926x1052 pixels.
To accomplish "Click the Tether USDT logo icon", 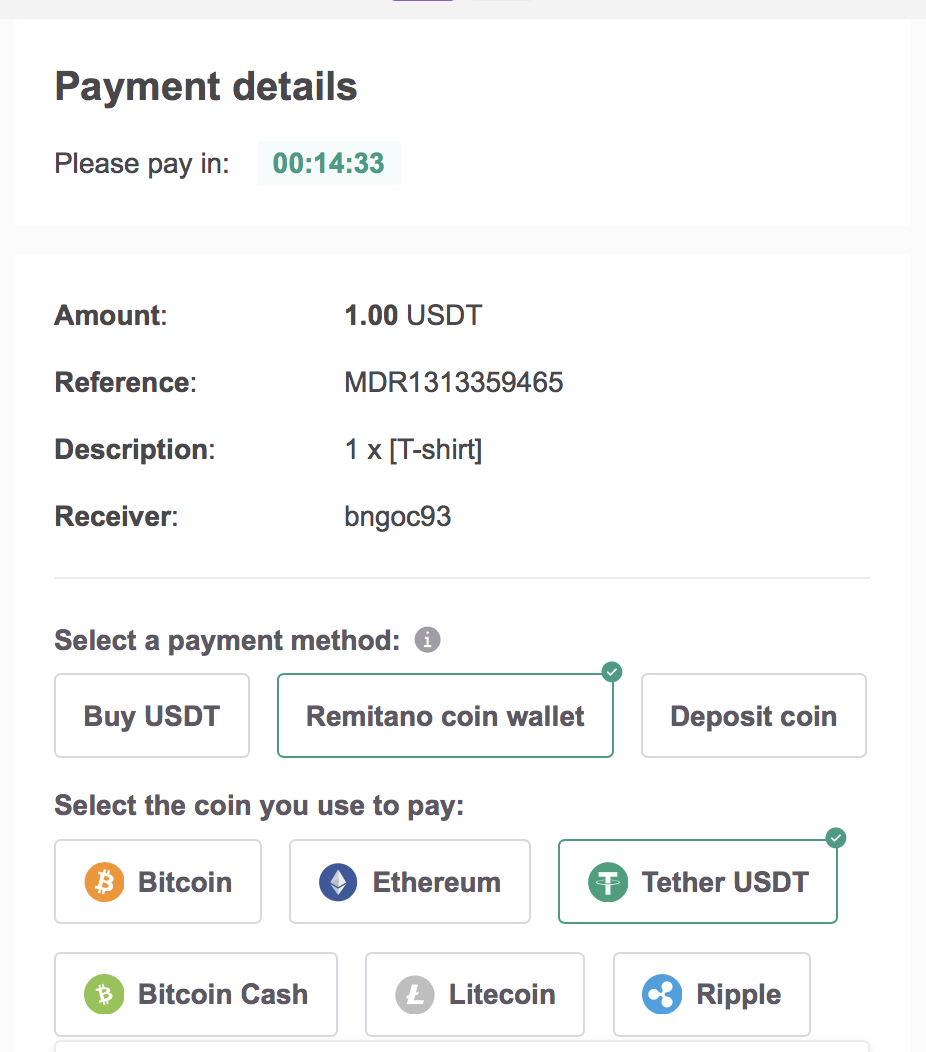I will [607, 882].
